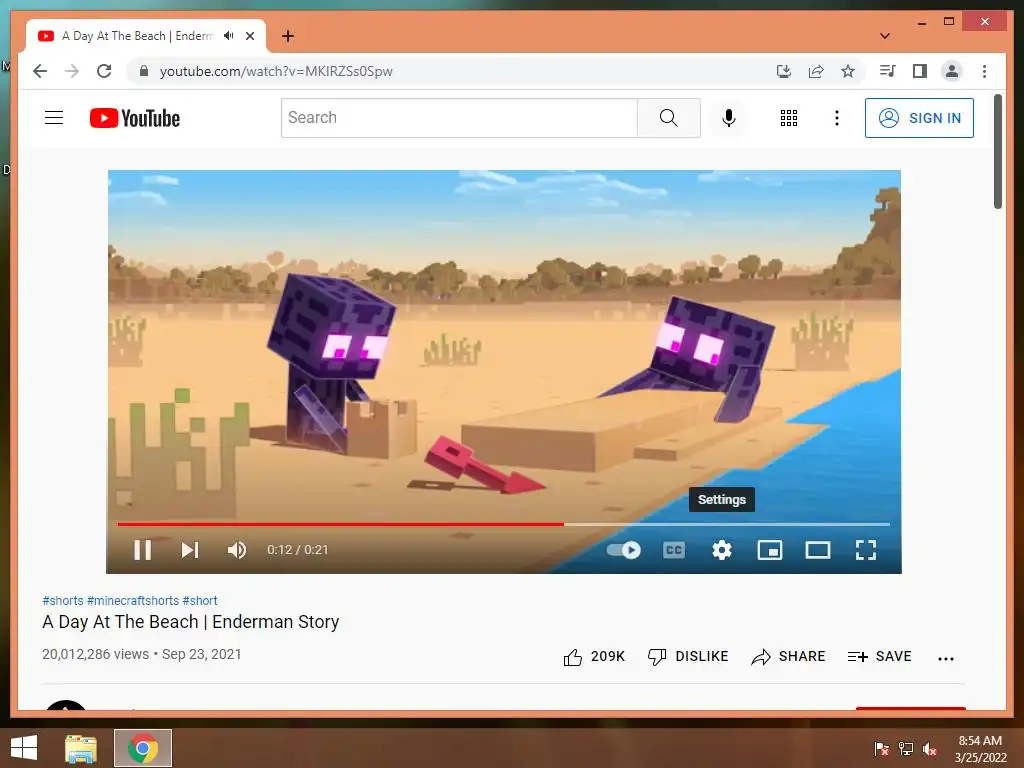Click the page vertical scrollbar
Image resolution: width=1024 pixels, height=768 pixels.
point(997,152)
